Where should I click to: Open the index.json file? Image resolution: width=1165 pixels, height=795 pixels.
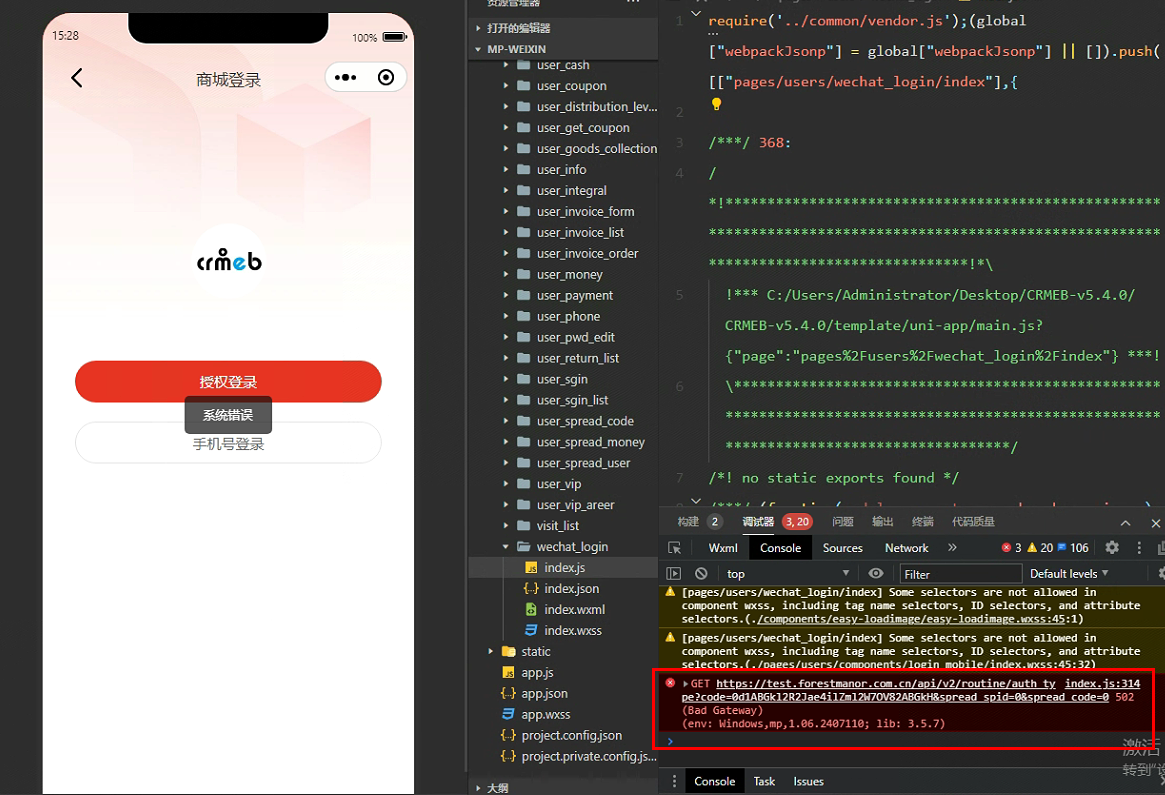point(571,588)
